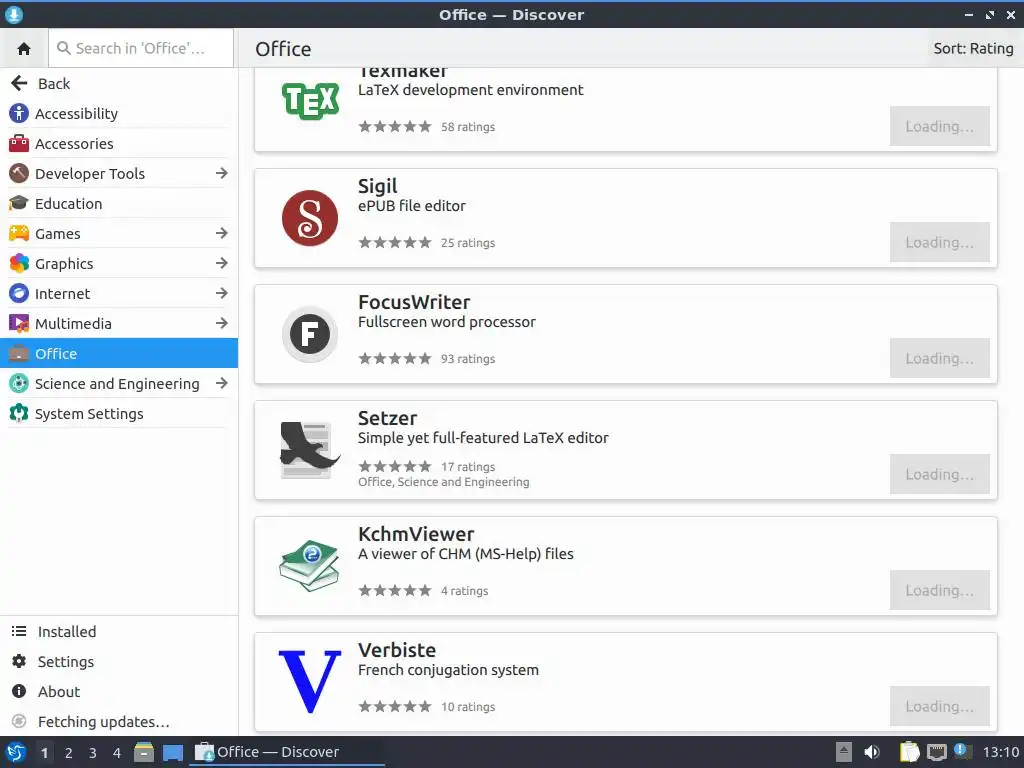Click the red Accessories toolbox icon

19,144
